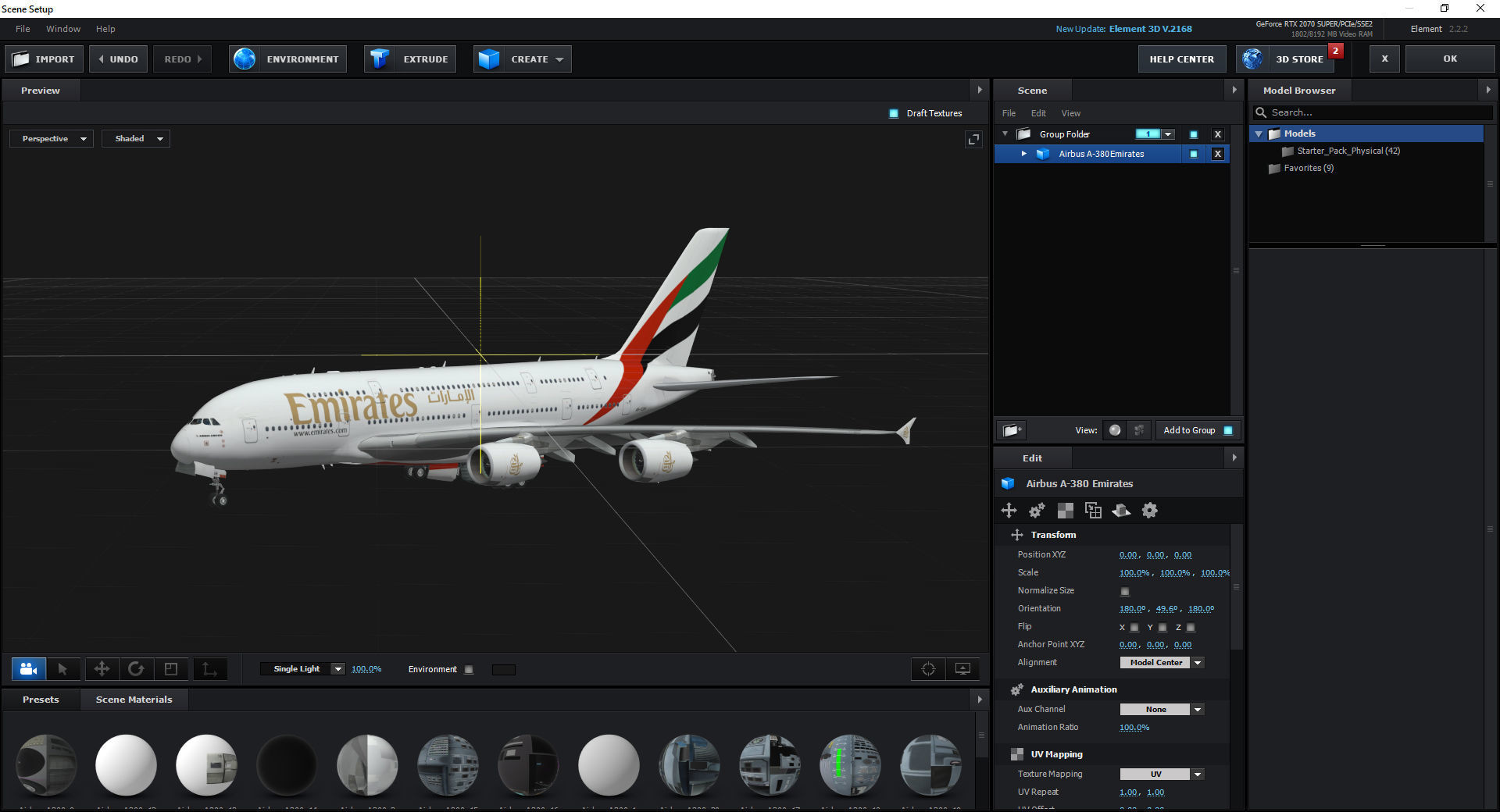Viewport: 1500px width, 812px height.
Task: Open the 3D STORE
Action: coord(1286,59)
